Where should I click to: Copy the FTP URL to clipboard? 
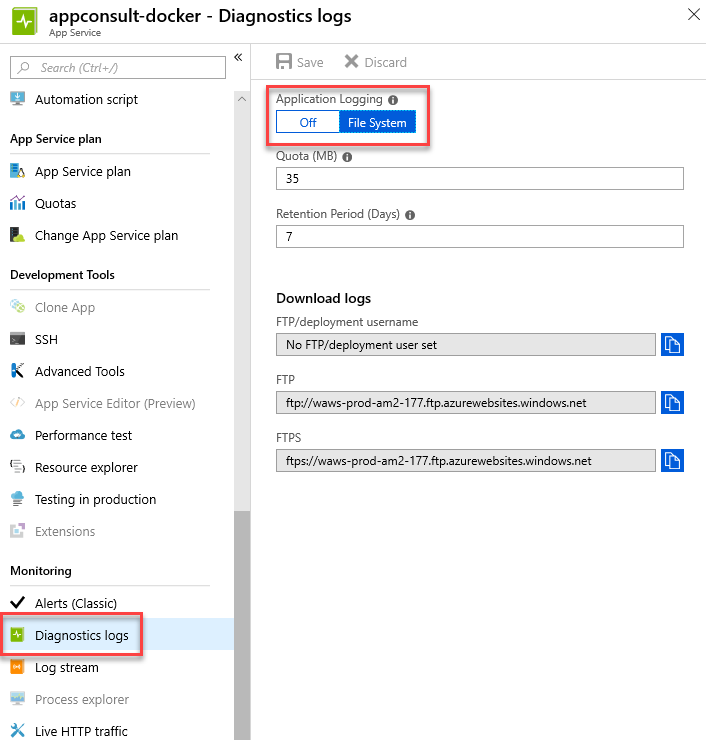pyautogui.click(x=672, y=403)
